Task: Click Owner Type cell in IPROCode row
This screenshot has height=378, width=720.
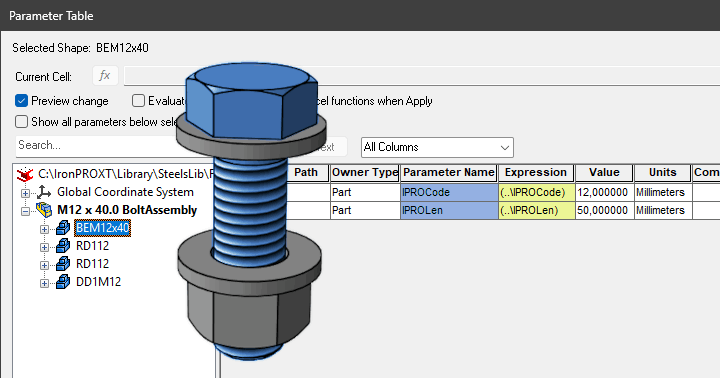Action: coord(365,192)
